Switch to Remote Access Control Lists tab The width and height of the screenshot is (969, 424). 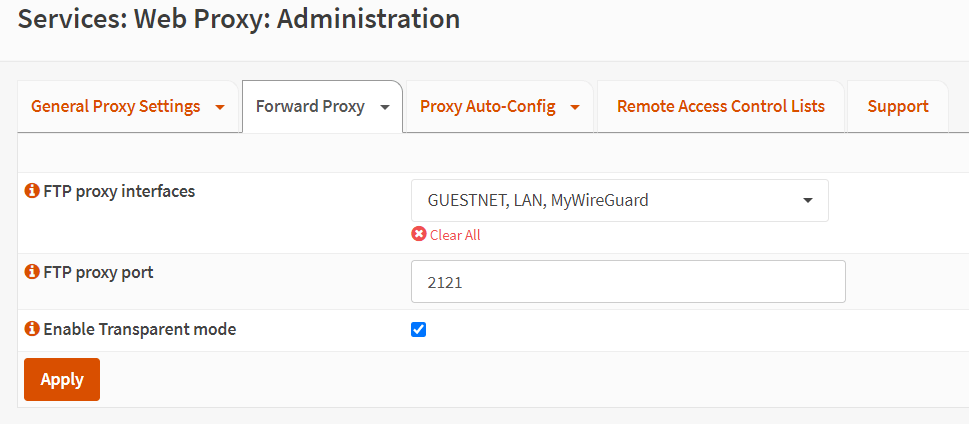tap(720, 106)
